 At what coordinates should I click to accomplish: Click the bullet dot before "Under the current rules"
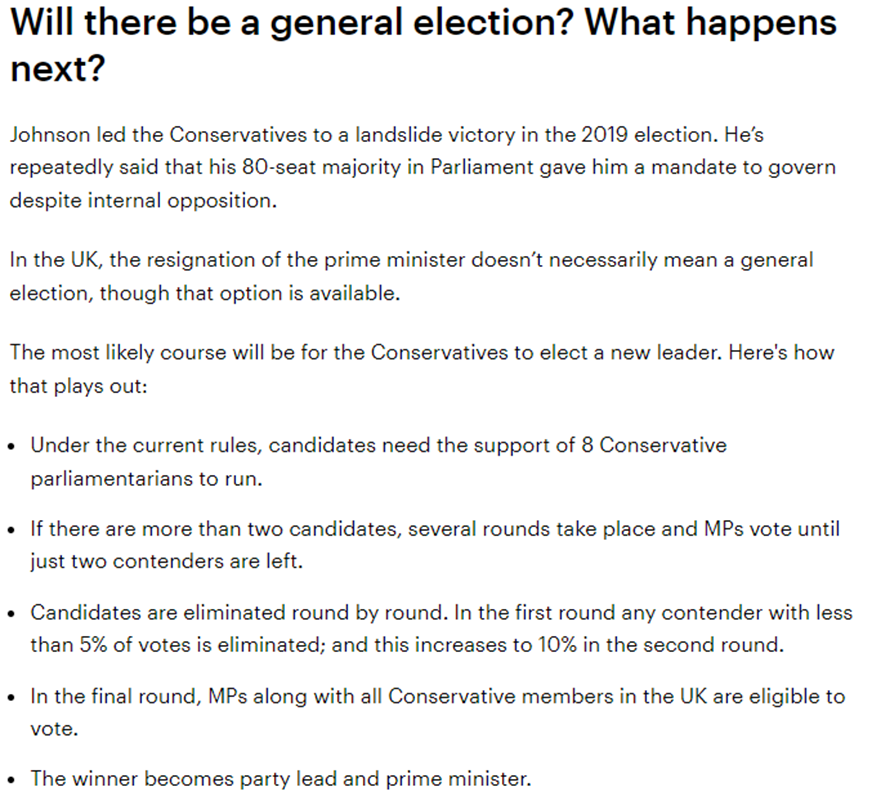[11, 446]
